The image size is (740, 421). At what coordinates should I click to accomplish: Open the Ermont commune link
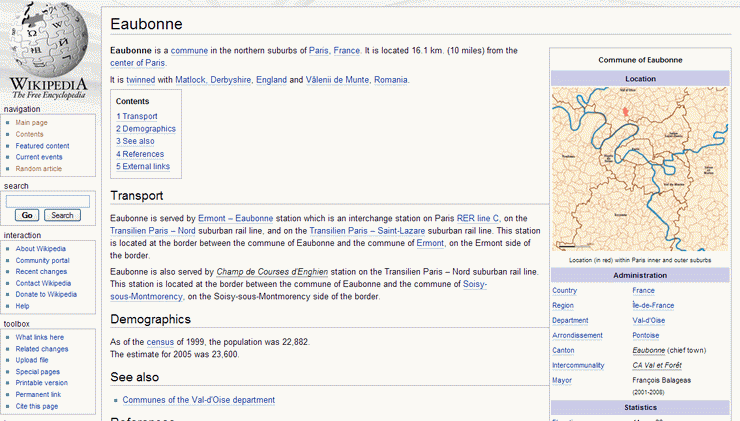click(430, 243)
